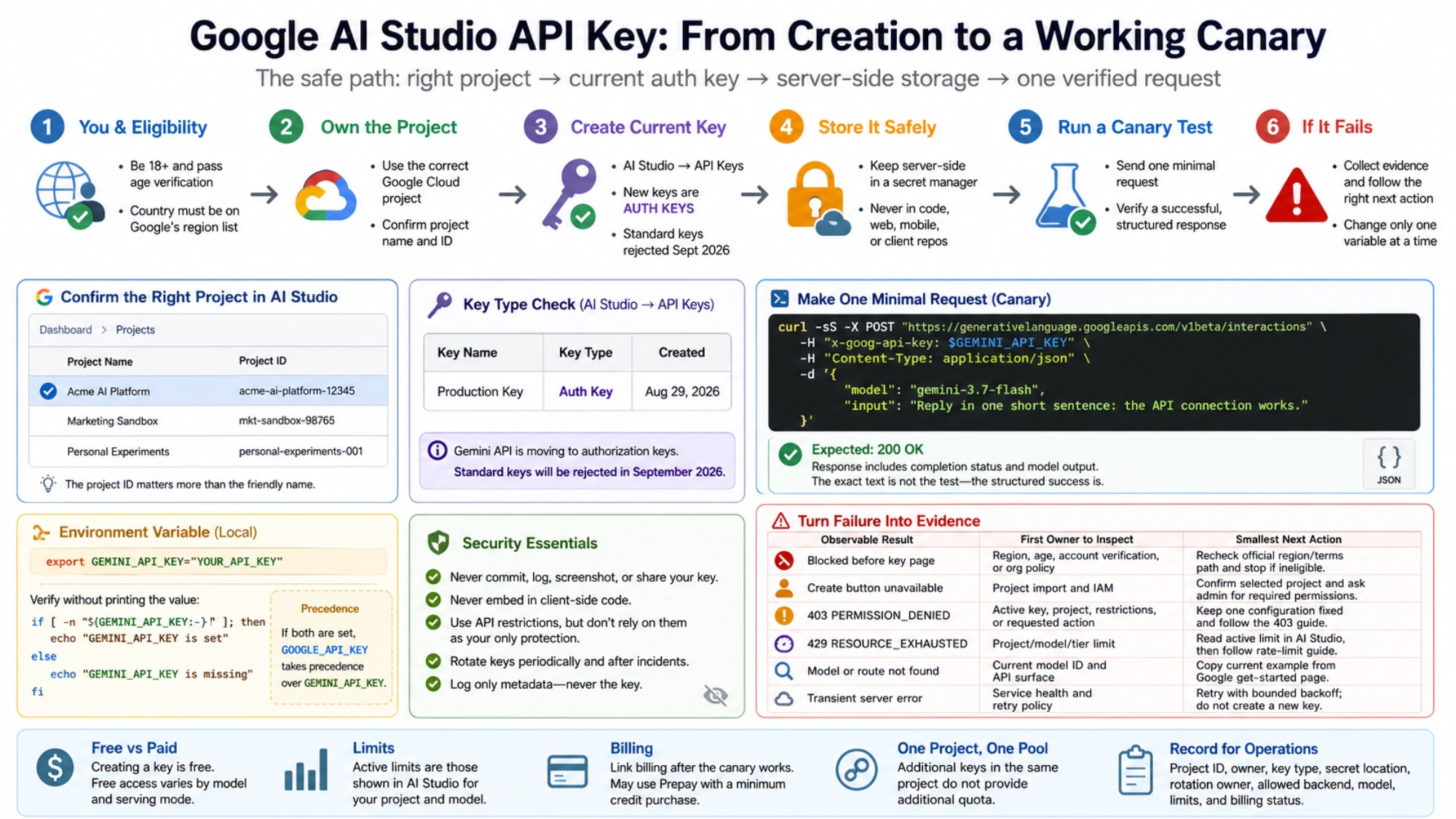This screenshot has width=1456, height=819.
Task: Click the JSON braces icon
Action: point(1388,463)
